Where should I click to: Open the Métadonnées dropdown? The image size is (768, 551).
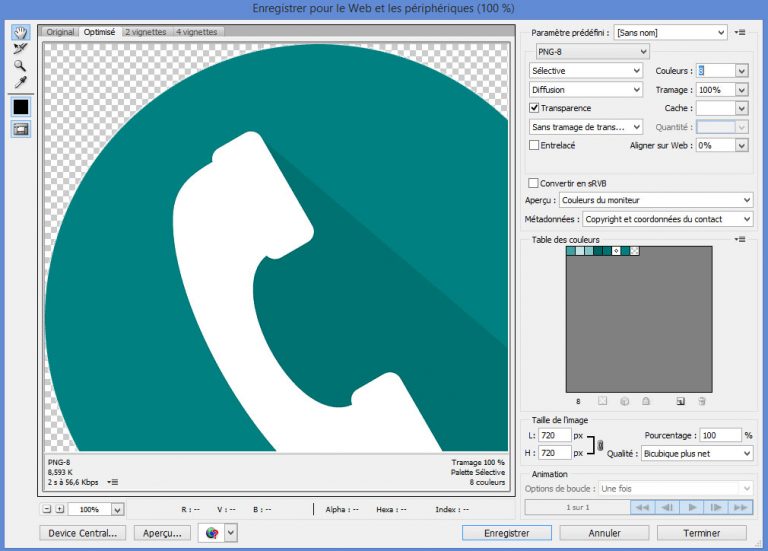tap(668, 219)
